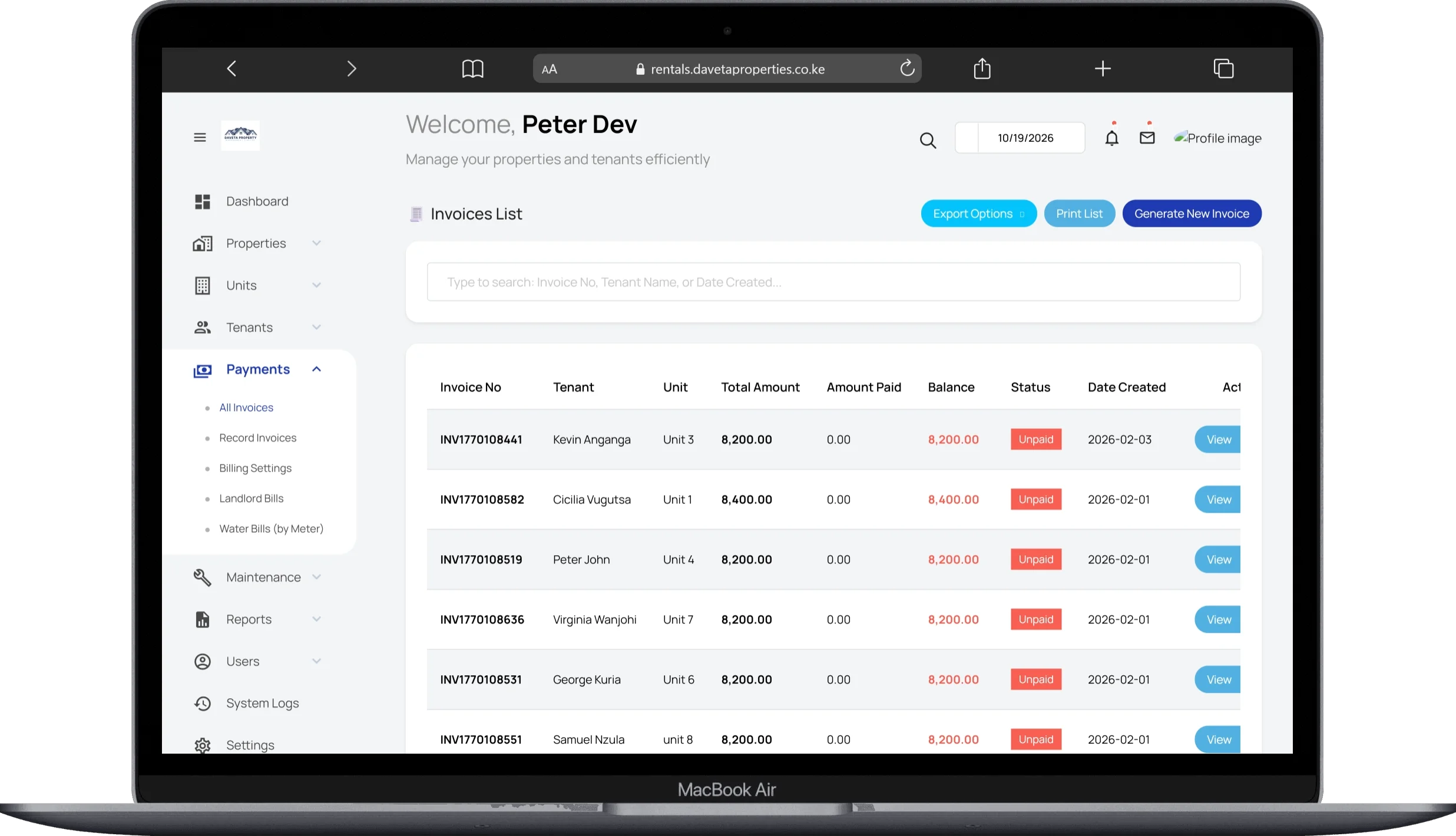Expand the Users chevron
The height and width of the screenshot is (836, 1456).
[316, 661]
